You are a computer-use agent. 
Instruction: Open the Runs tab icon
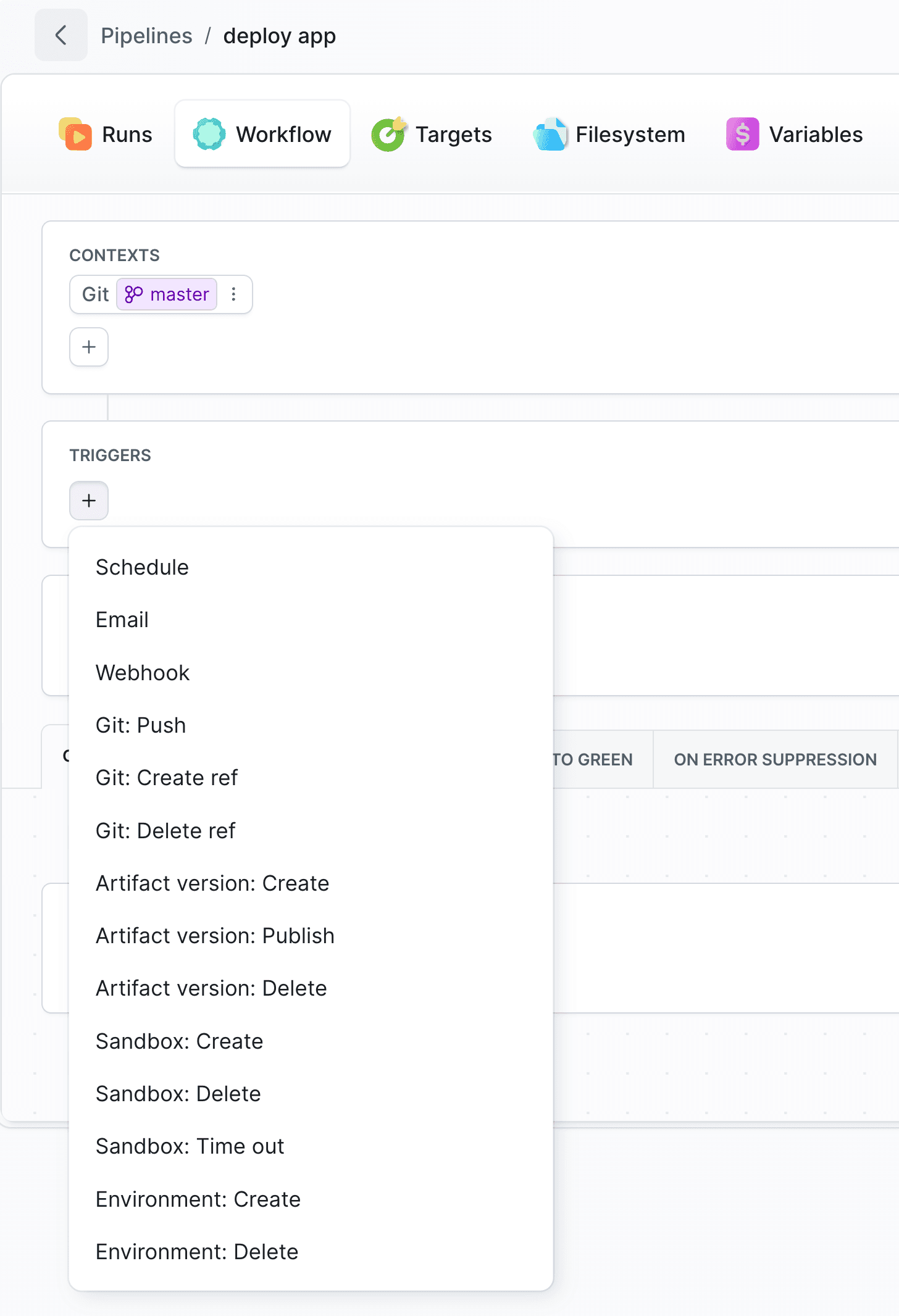point(76,134)
